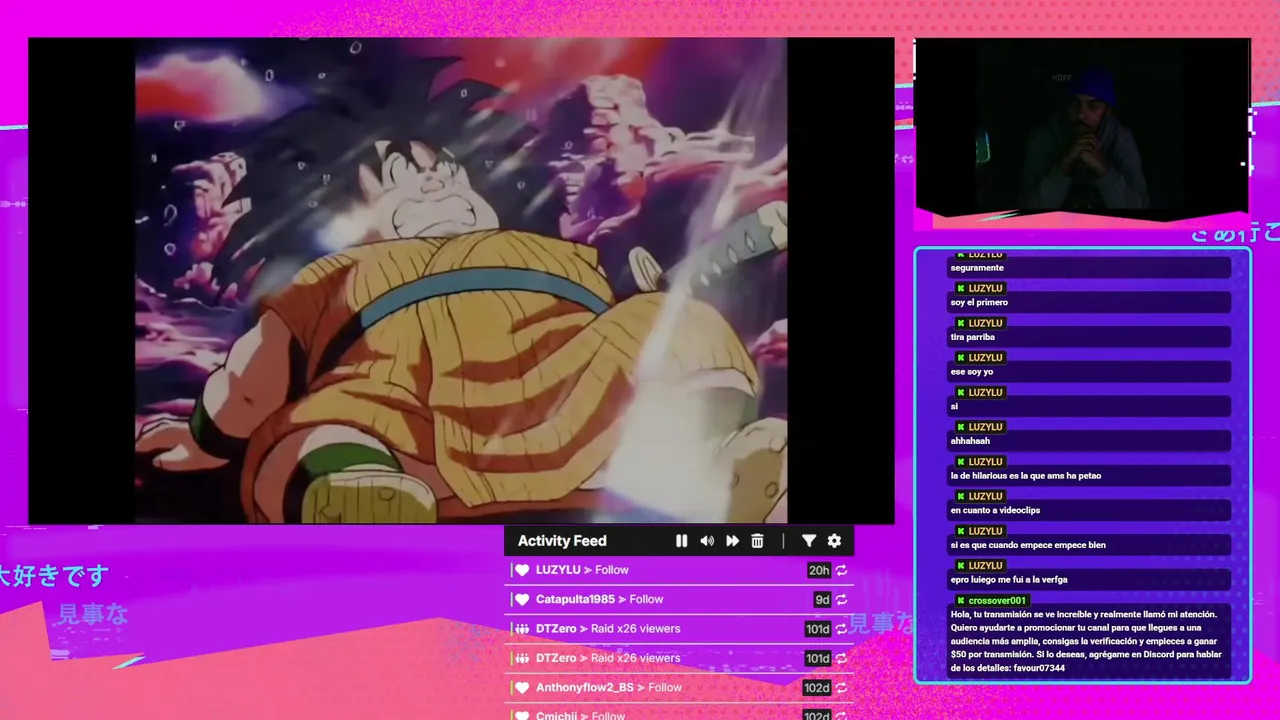Click crossover001 username in chat
The width and height of the screenshot is (1280, 720).
point(997,600)
